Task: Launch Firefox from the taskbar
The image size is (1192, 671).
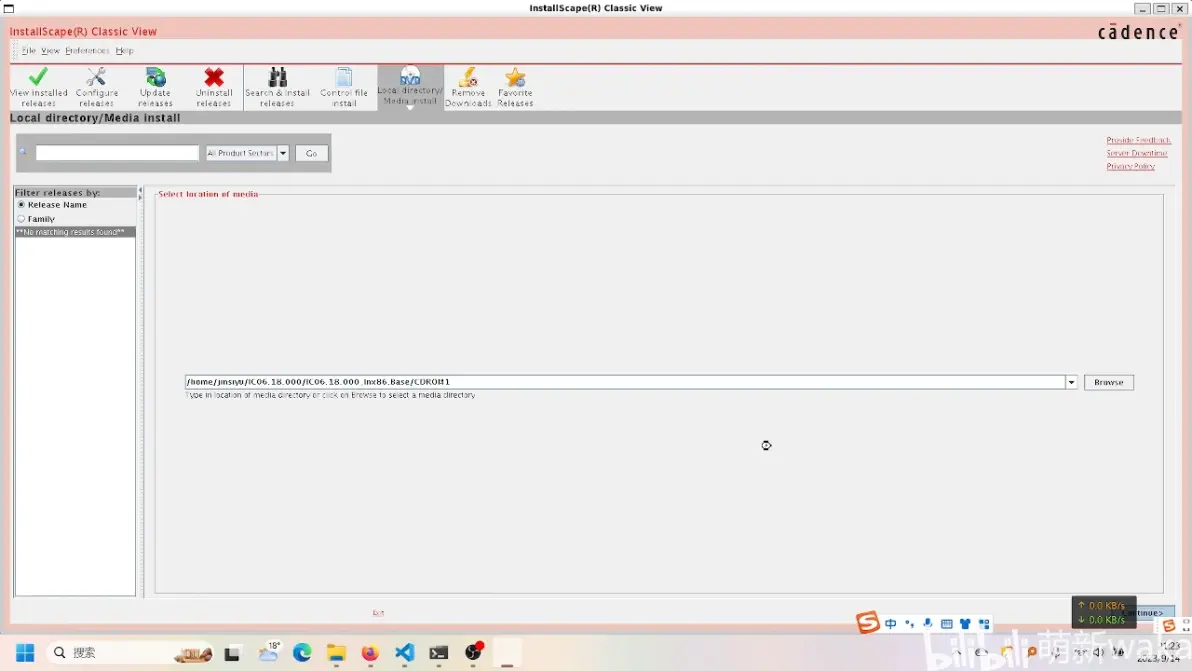Action: pyautogui.click(x=370, y=653)
